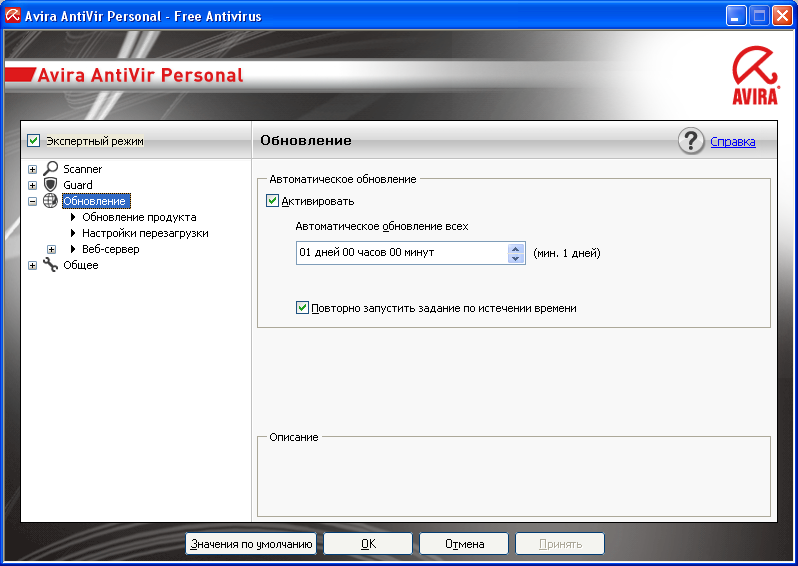Click the question mark help icon
798x566 pixels.
tap(691, 141)
